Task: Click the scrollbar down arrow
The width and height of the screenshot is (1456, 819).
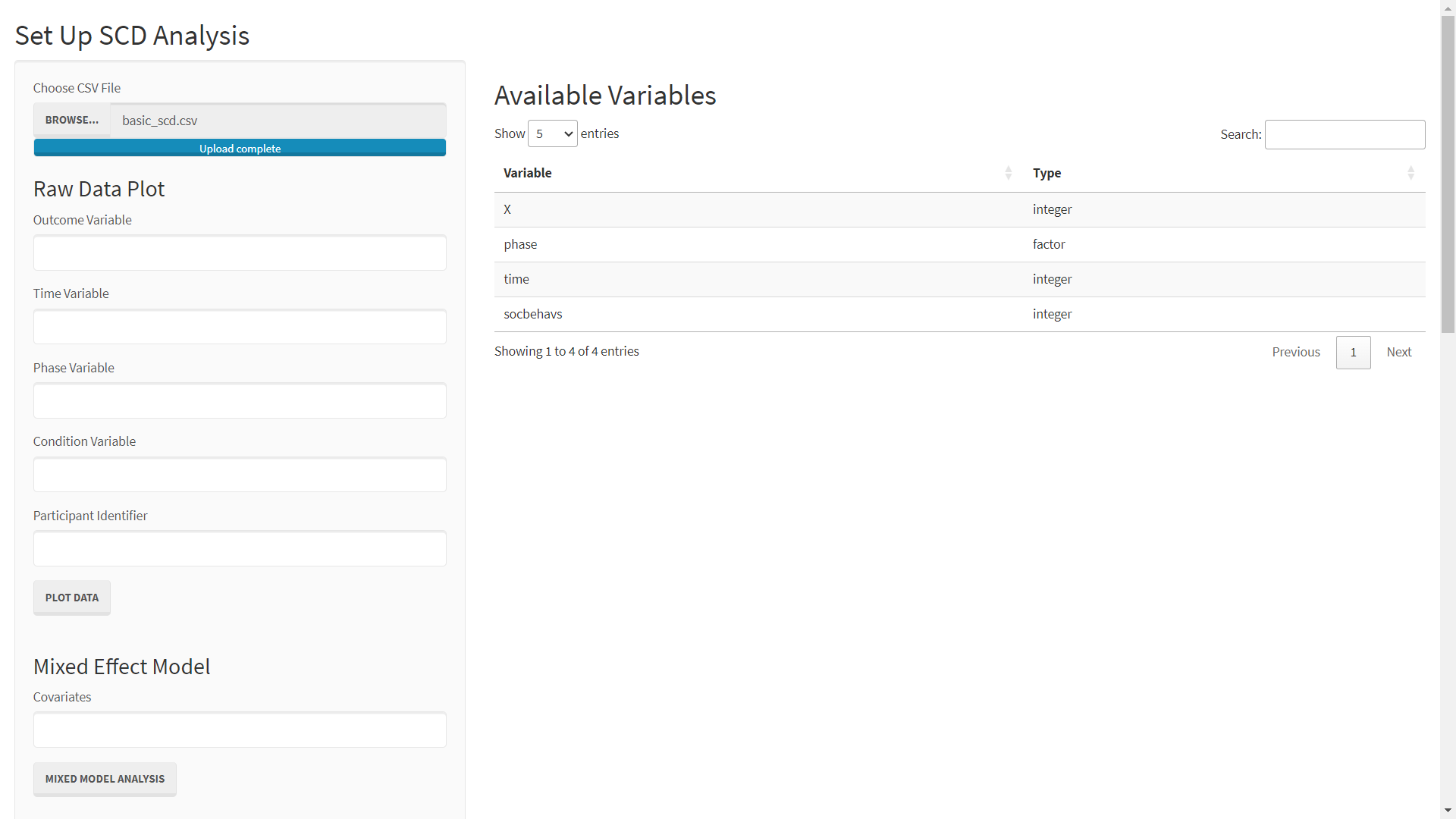Action: tap(1448, 811)
